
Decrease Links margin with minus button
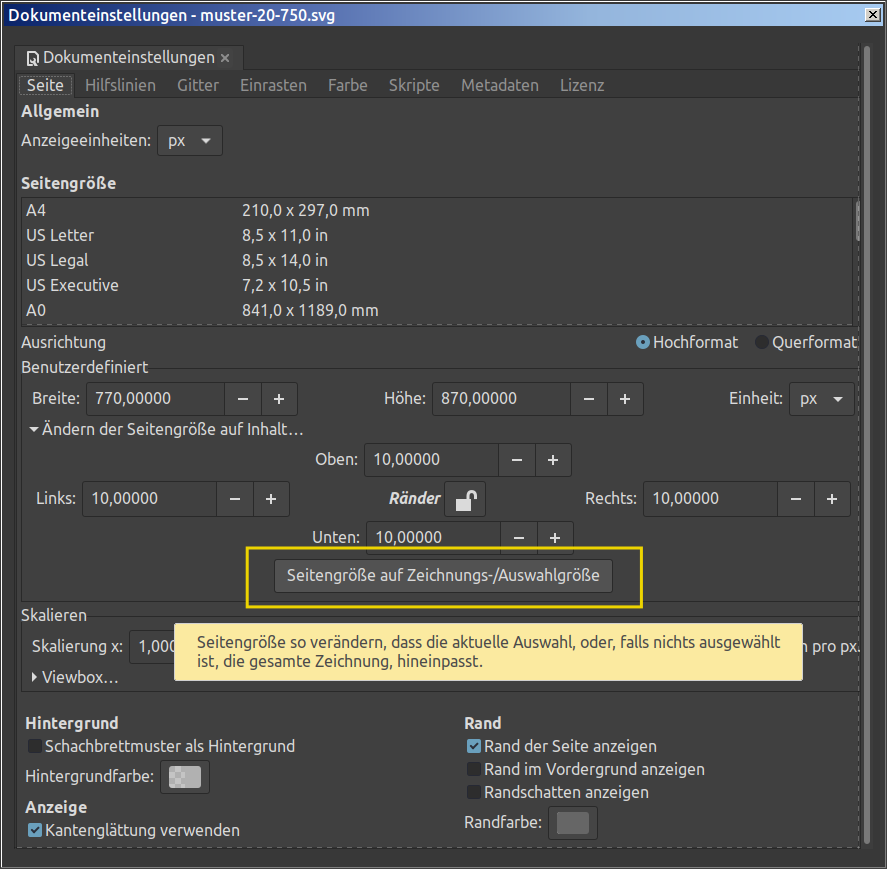pyautogui.click(x=235, y=499)
